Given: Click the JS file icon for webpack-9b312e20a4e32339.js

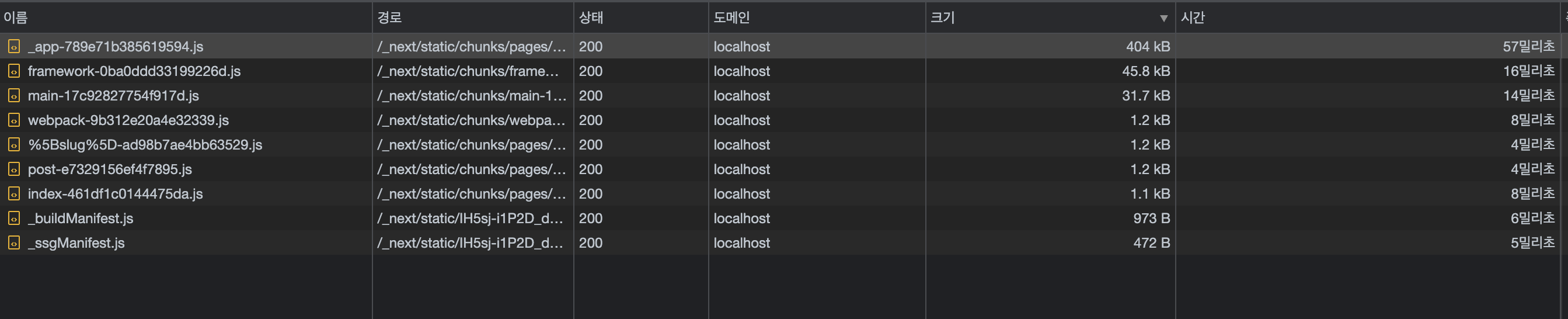Looking at the screenshot, I should (13, 120).
